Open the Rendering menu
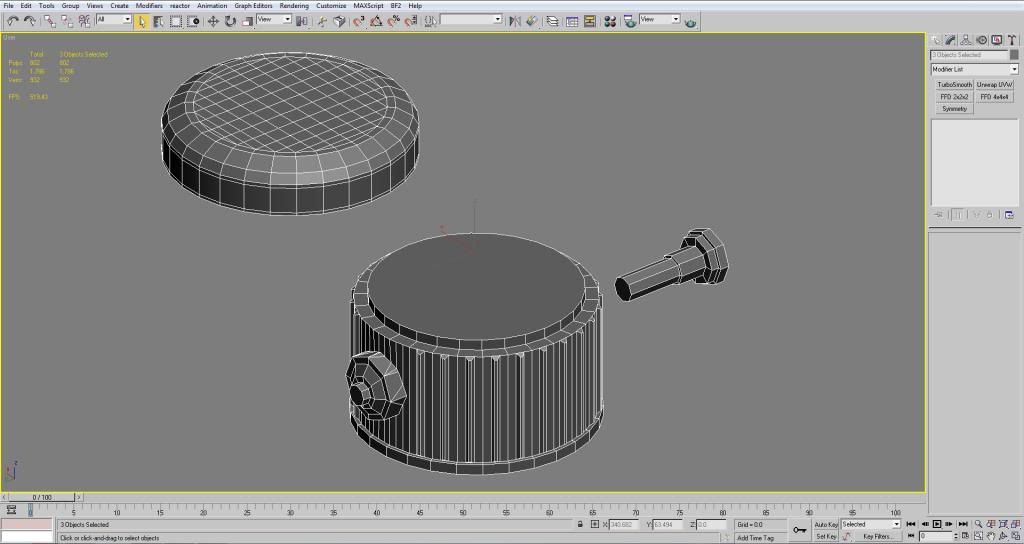Screen dimensions: 1024x544 [294, 5]
